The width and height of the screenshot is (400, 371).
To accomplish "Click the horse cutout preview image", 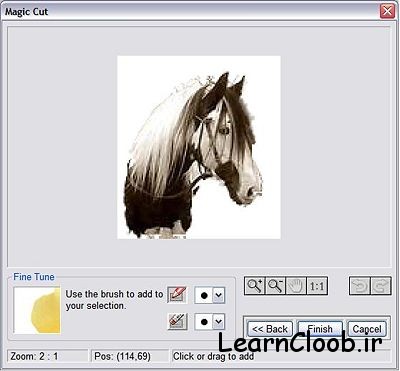I will tap(199, 147).
